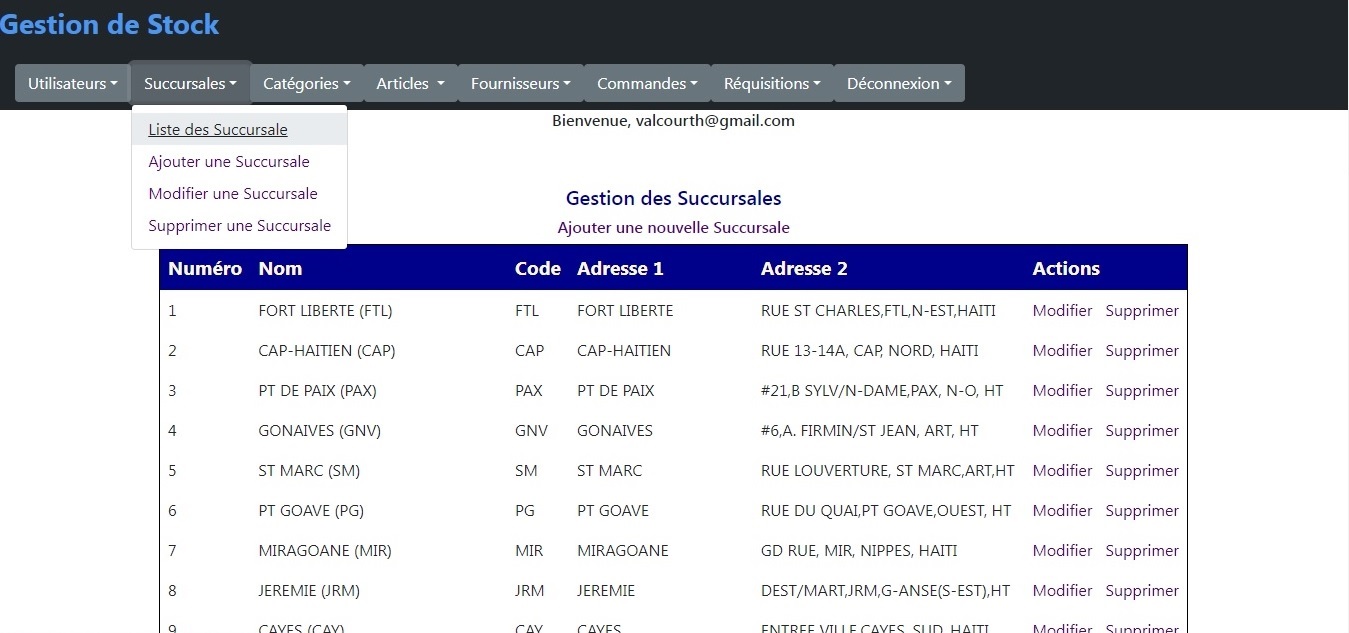Edit the MIRAGOANE branch with Modifier
The width and height of the screenshot is (1349, 633).
1062,551
